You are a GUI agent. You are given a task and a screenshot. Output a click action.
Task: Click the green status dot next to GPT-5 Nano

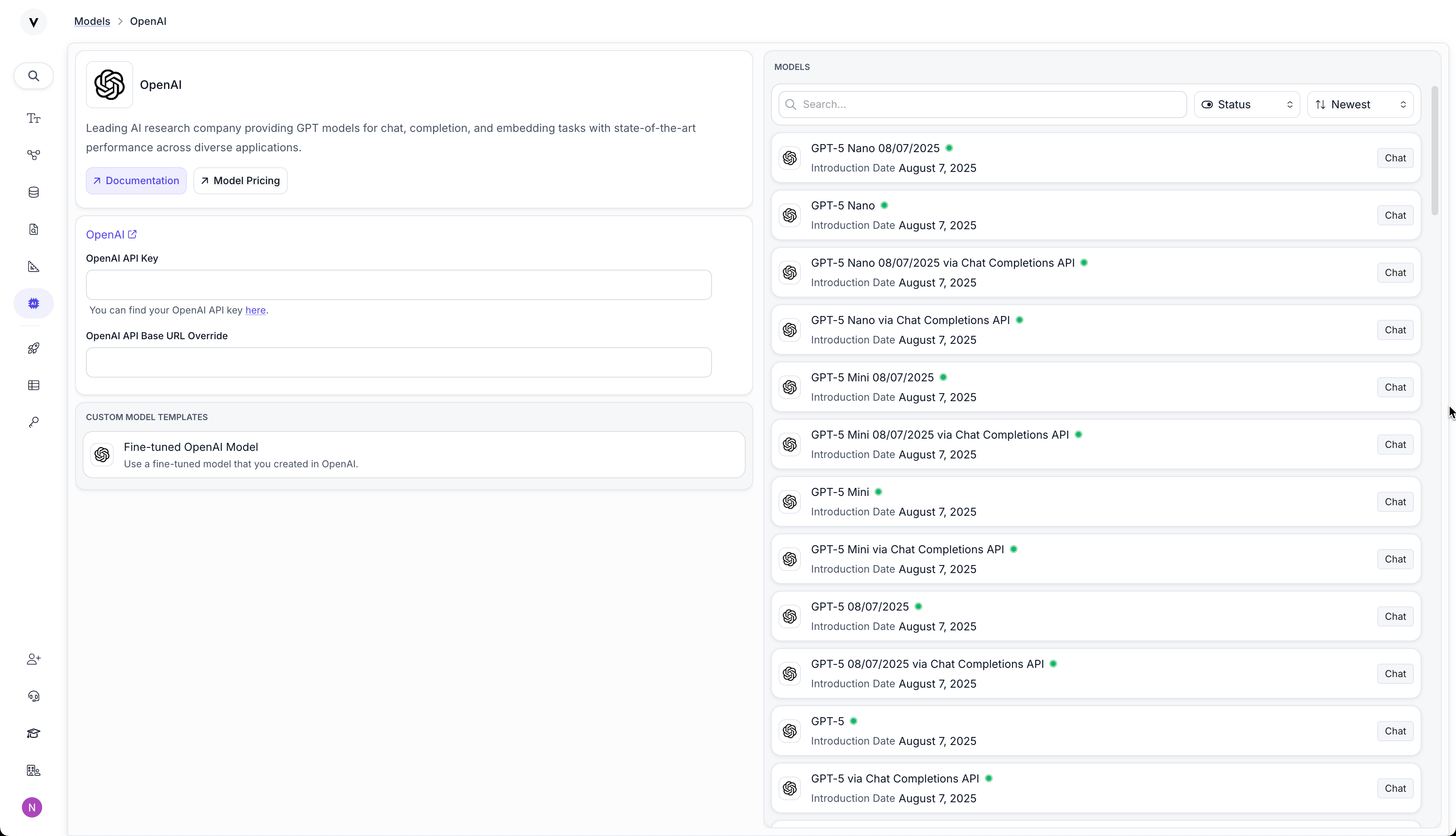click(884, 205)
